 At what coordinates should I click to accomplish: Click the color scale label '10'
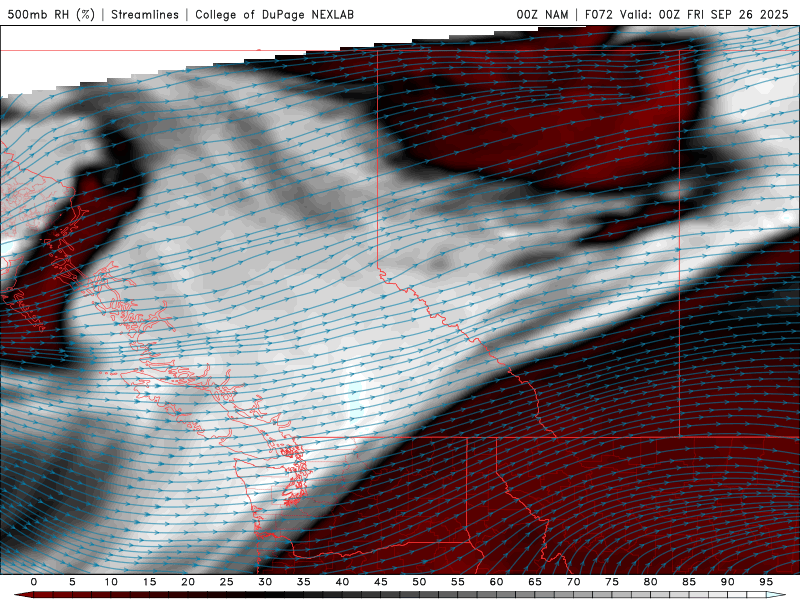coord(111,582)
